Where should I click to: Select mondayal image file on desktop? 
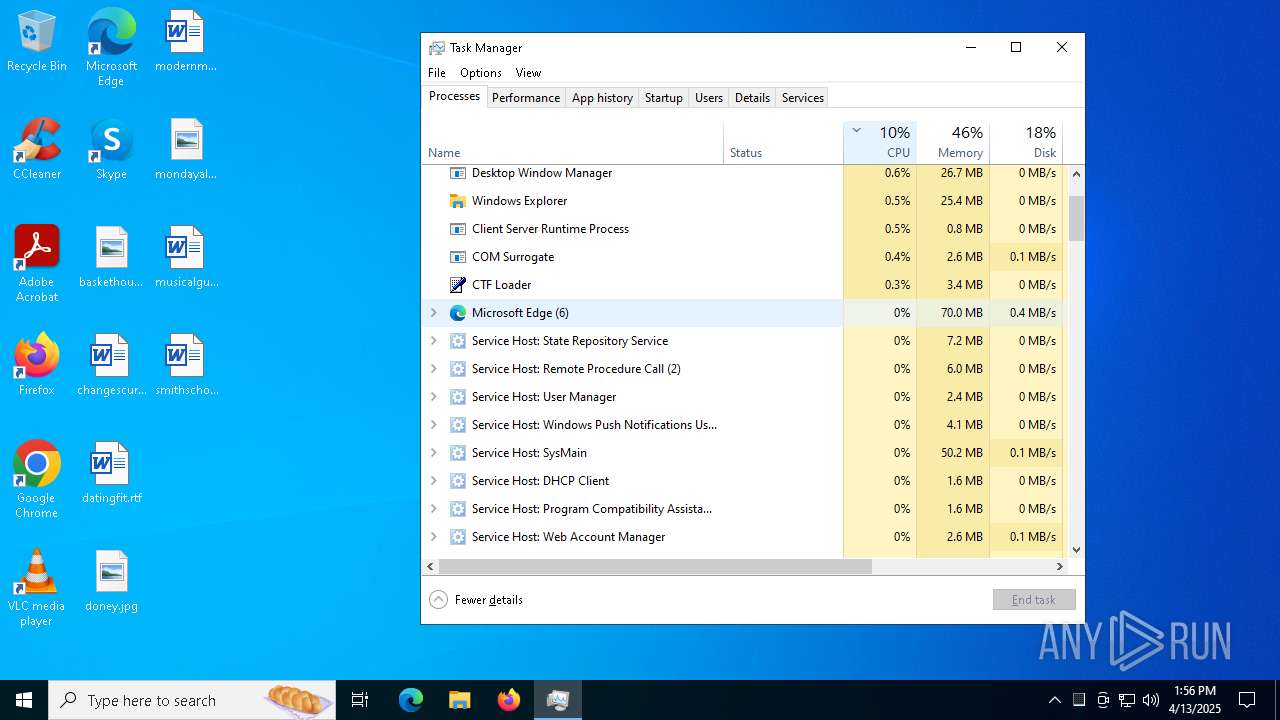pyautogui.click(x=186, y=150)
